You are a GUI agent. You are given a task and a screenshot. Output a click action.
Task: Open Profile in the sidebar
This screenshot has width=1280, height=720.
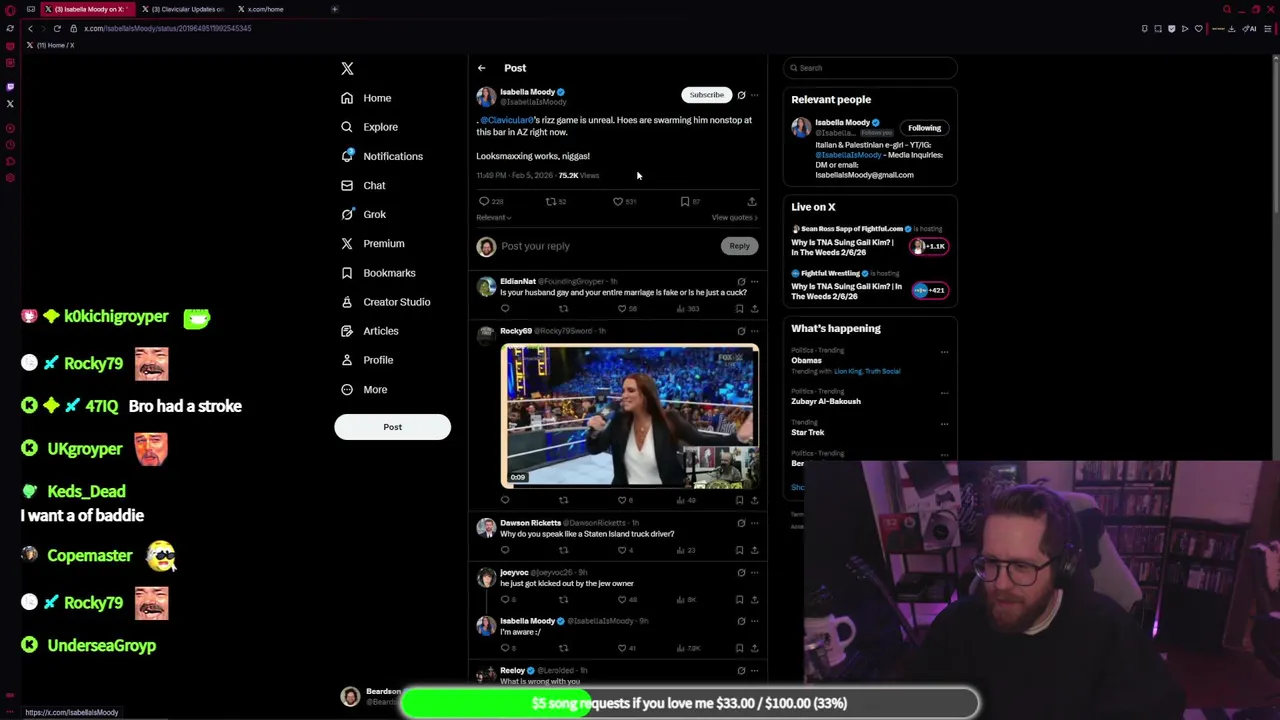(x=367, y=359)
